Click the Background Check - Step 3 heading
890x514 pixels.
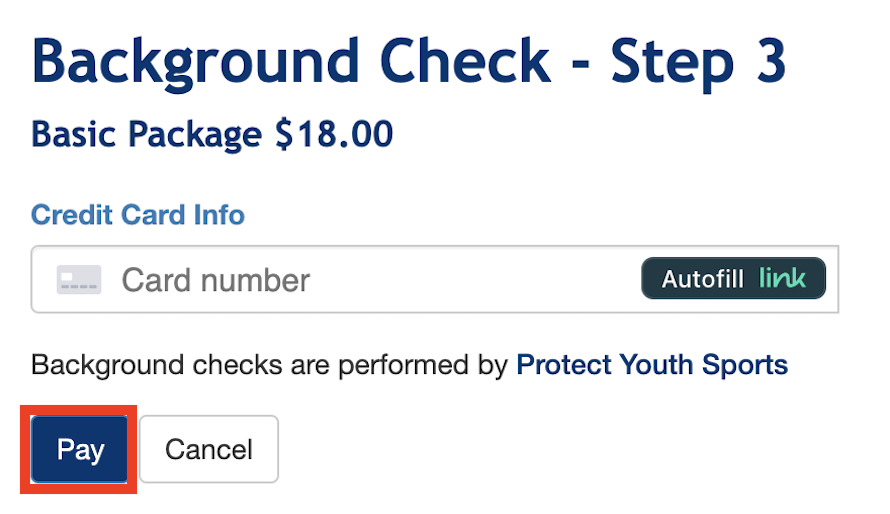point(409,62)
